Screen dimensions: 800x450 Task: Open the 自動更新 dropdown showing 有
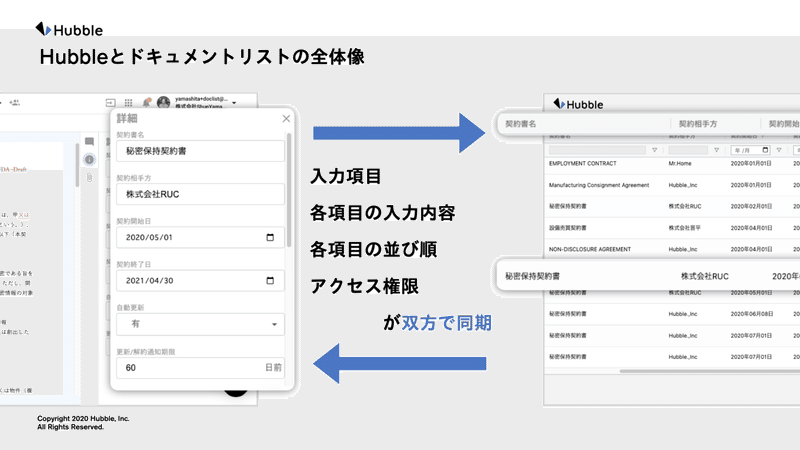200,324
